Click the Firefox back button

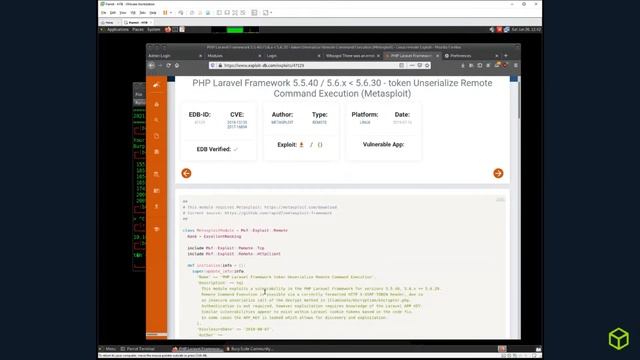pyautogui.click(x=151, y=65)
